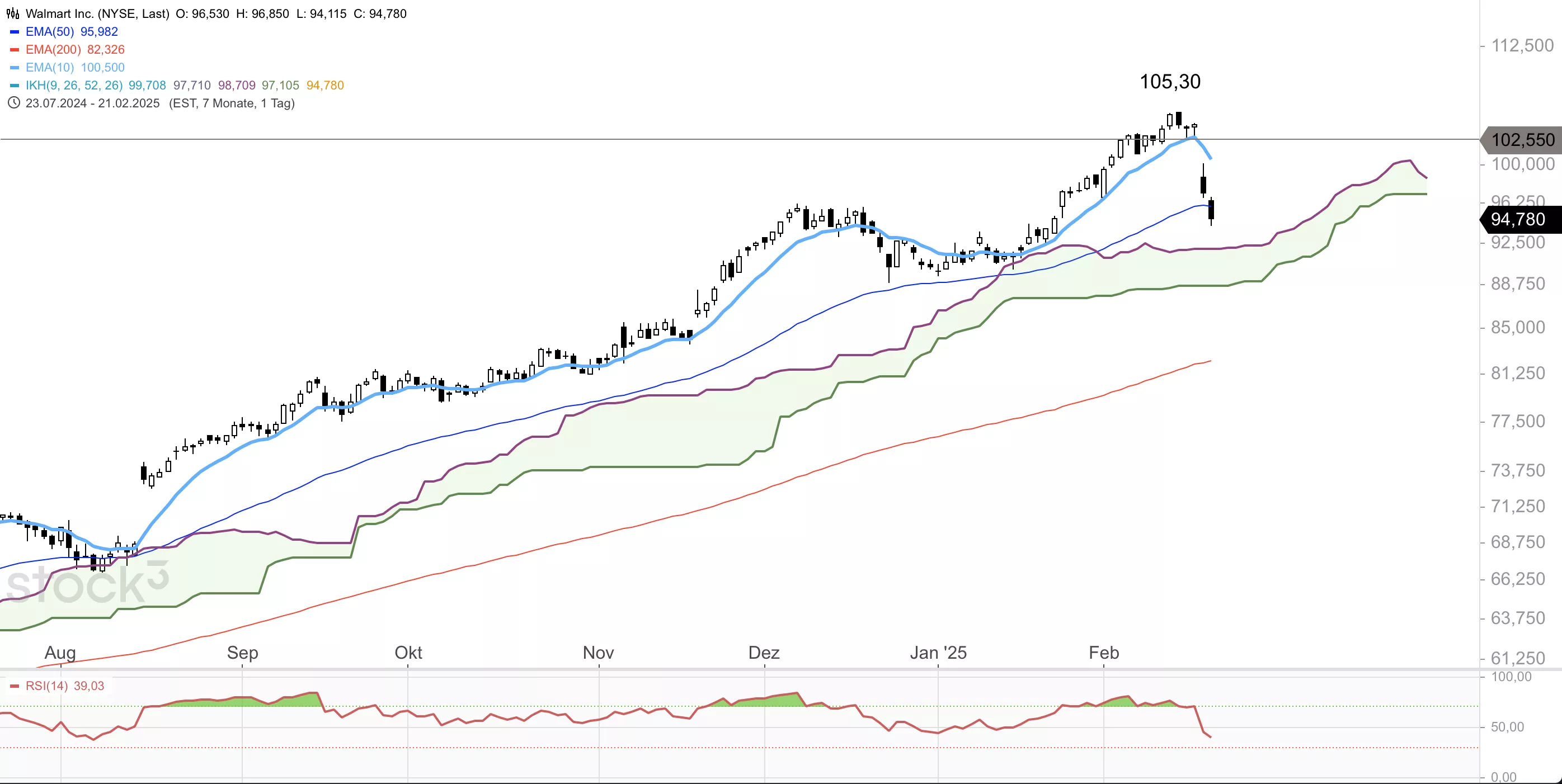Click the EMA(10) value 100,500
The image size is (1562, 784).
[x=103, y=67]
